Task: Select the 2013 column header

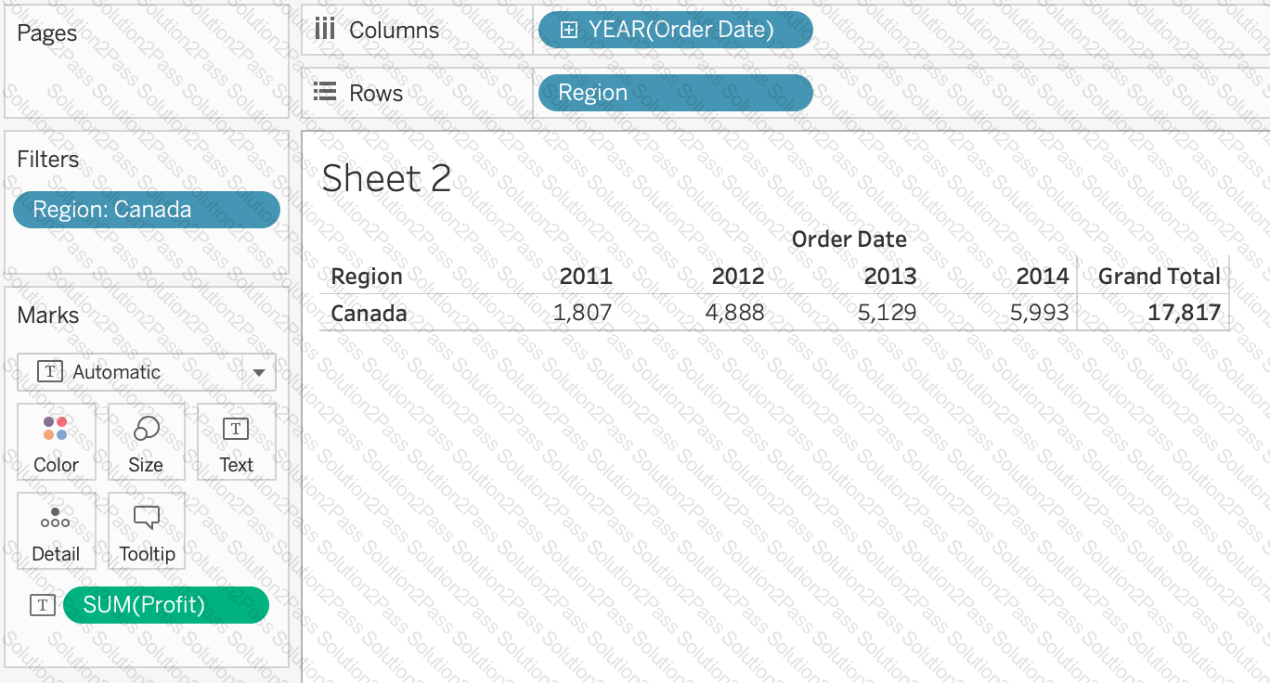Action: click(x=890, y=277)
